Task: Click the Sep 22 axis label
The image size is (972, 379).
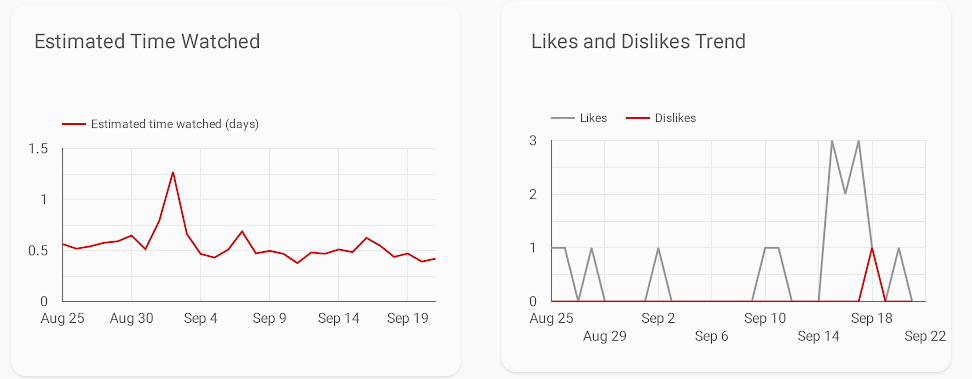Action: tap(925, 336)
